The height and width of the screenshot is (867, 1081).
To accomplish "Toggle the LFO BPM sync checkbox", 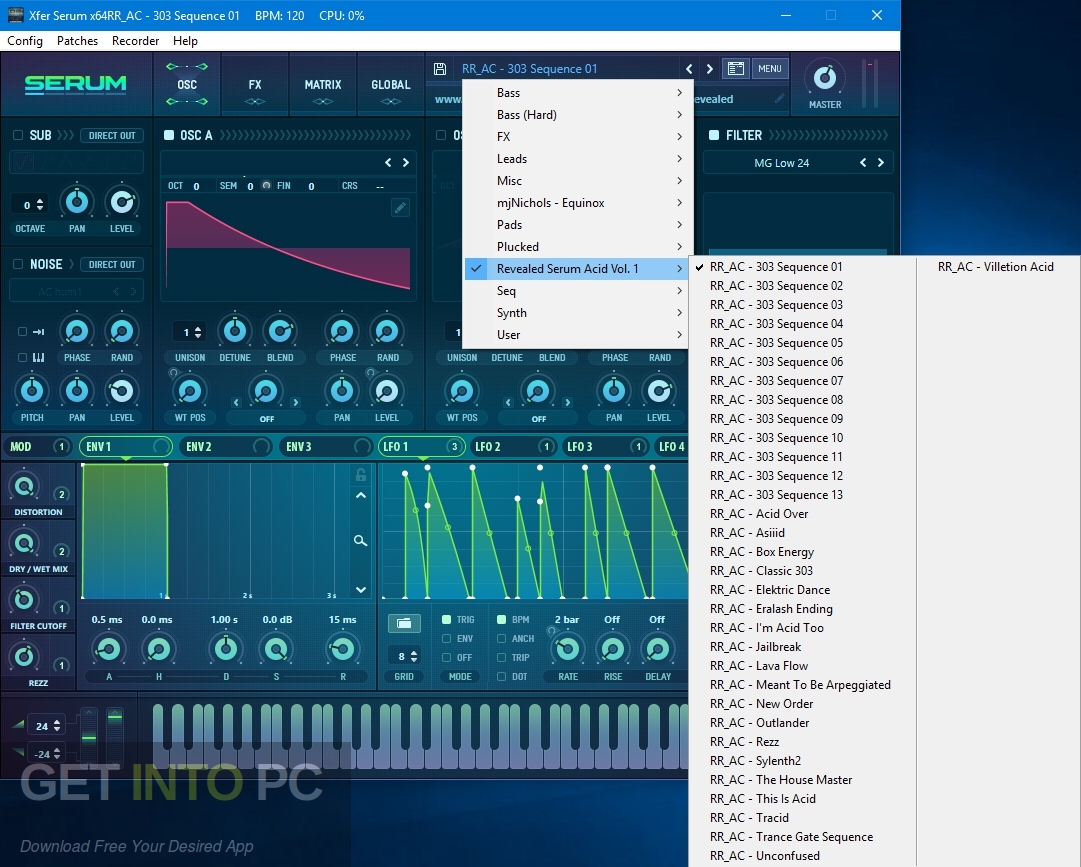I will point(501,620).
